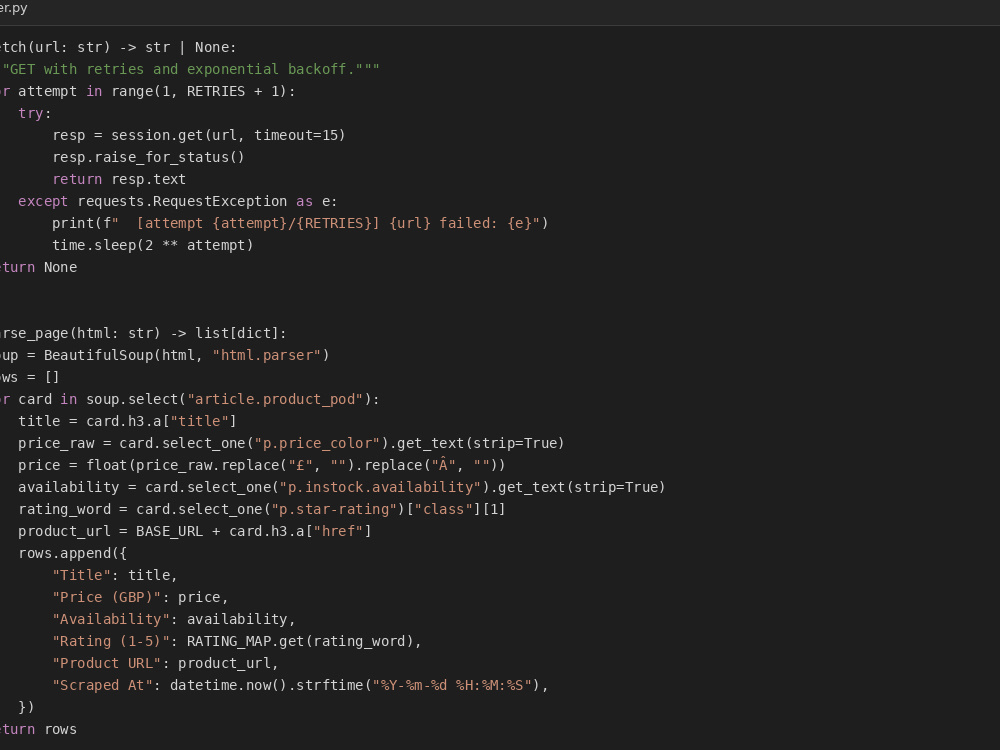
Task: Click 'RATING_MAP.get(rating_word)' expression
Action: coord(300,641)
